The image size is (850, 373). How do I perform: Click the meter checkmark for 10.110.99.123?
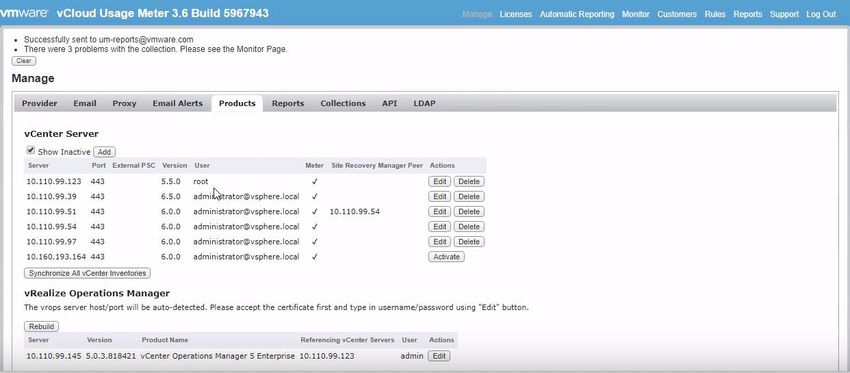[x=314, y=182]
